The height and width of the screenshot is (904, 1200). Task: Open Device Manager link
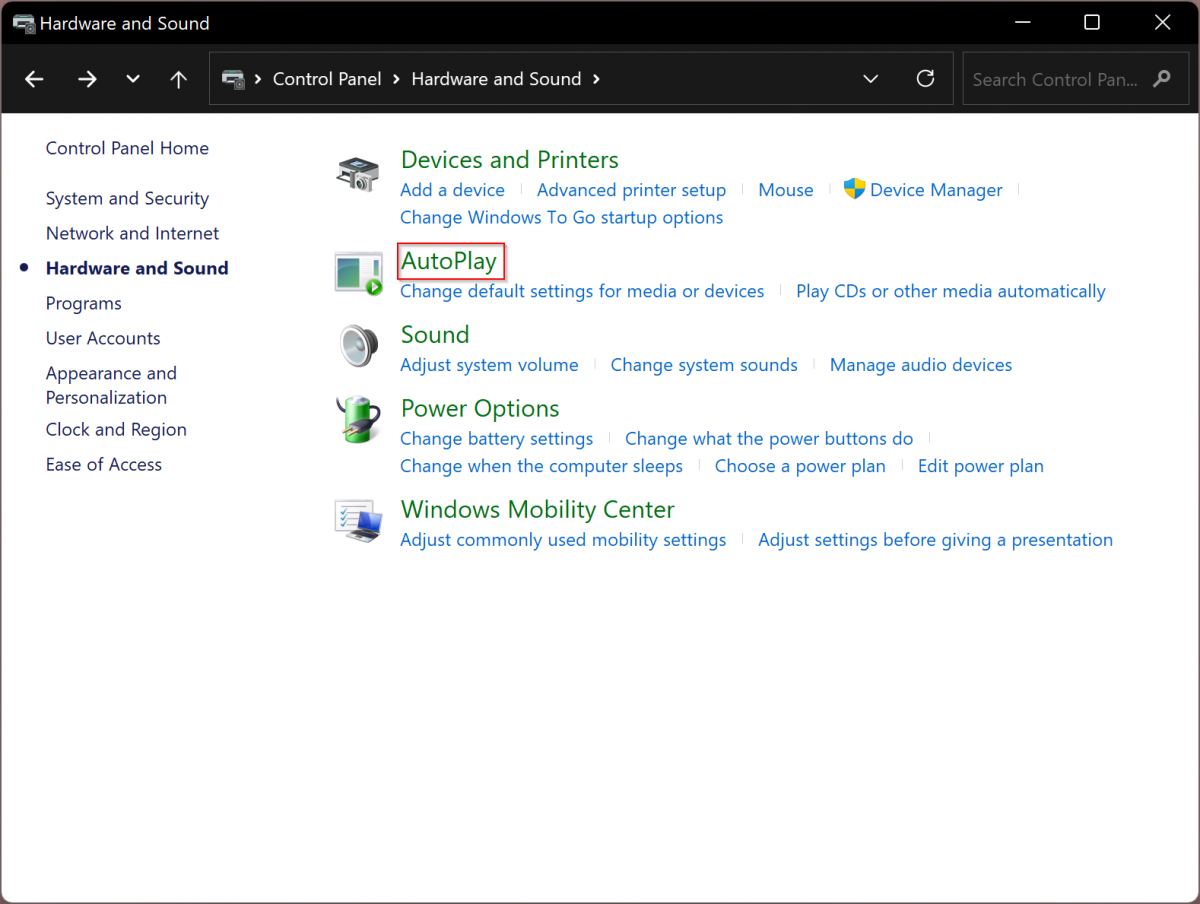pyautogui.click(x=936, y=190)
